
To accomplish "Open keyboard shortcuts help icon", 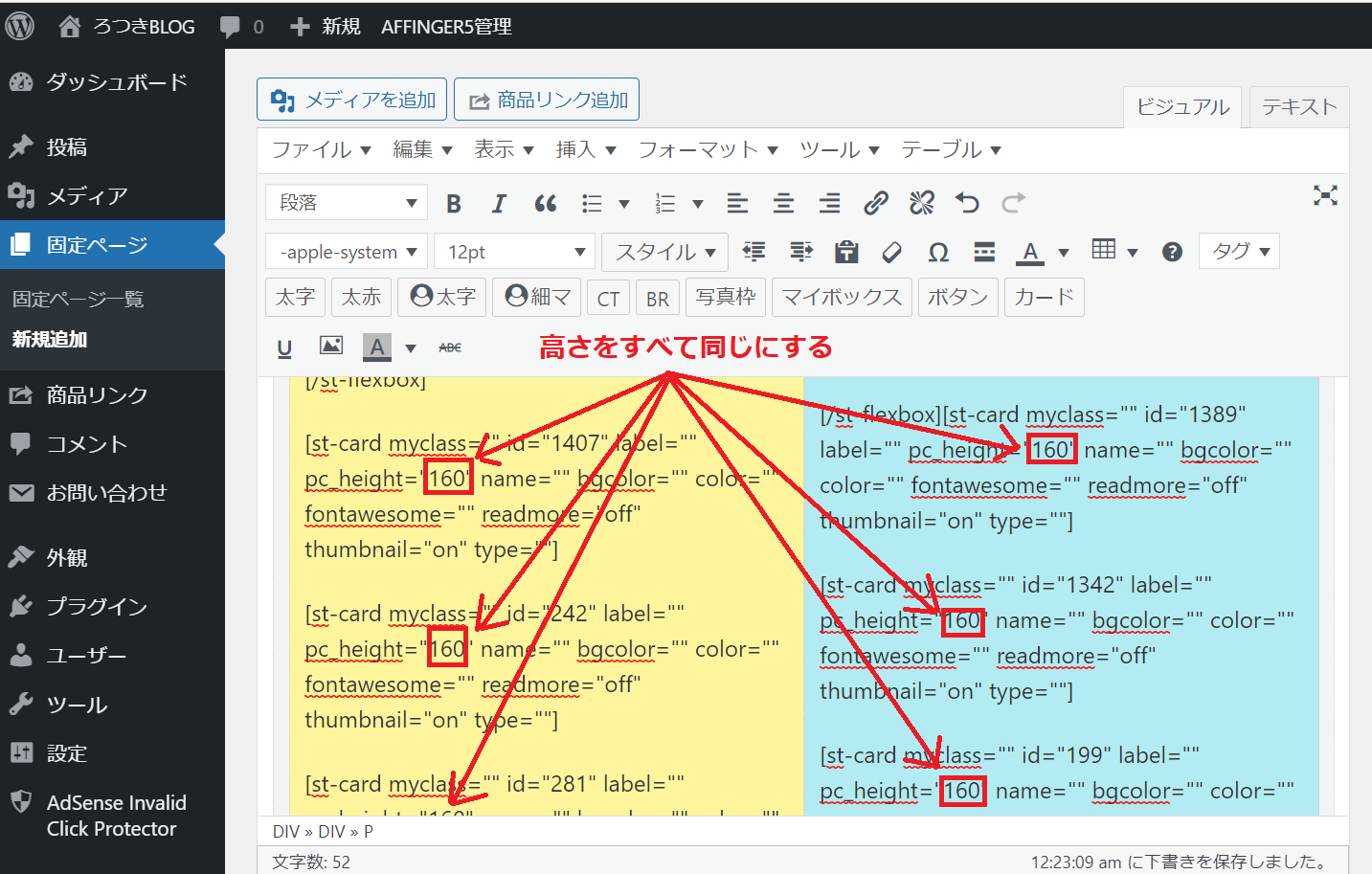I will 1172,252.
